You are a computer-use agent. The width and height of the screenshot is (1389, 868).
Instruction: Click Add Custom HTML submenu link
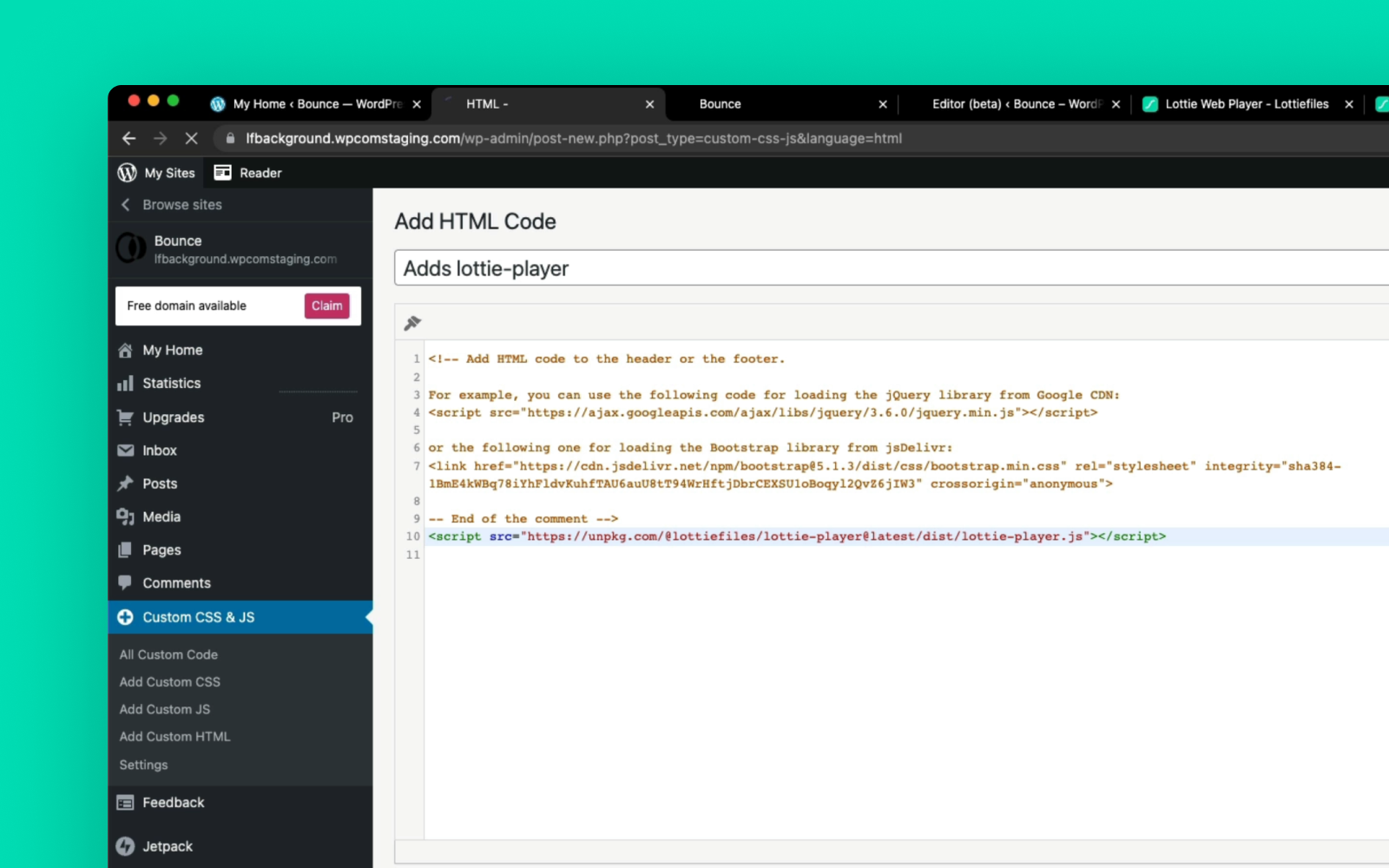[x=174, y=737]
